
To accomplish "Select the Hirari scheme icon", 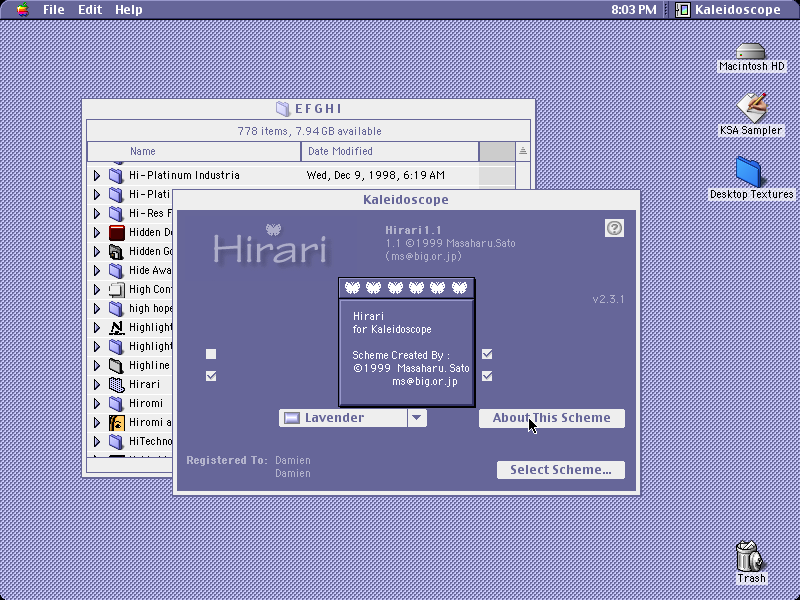I will tap(116, 384).
